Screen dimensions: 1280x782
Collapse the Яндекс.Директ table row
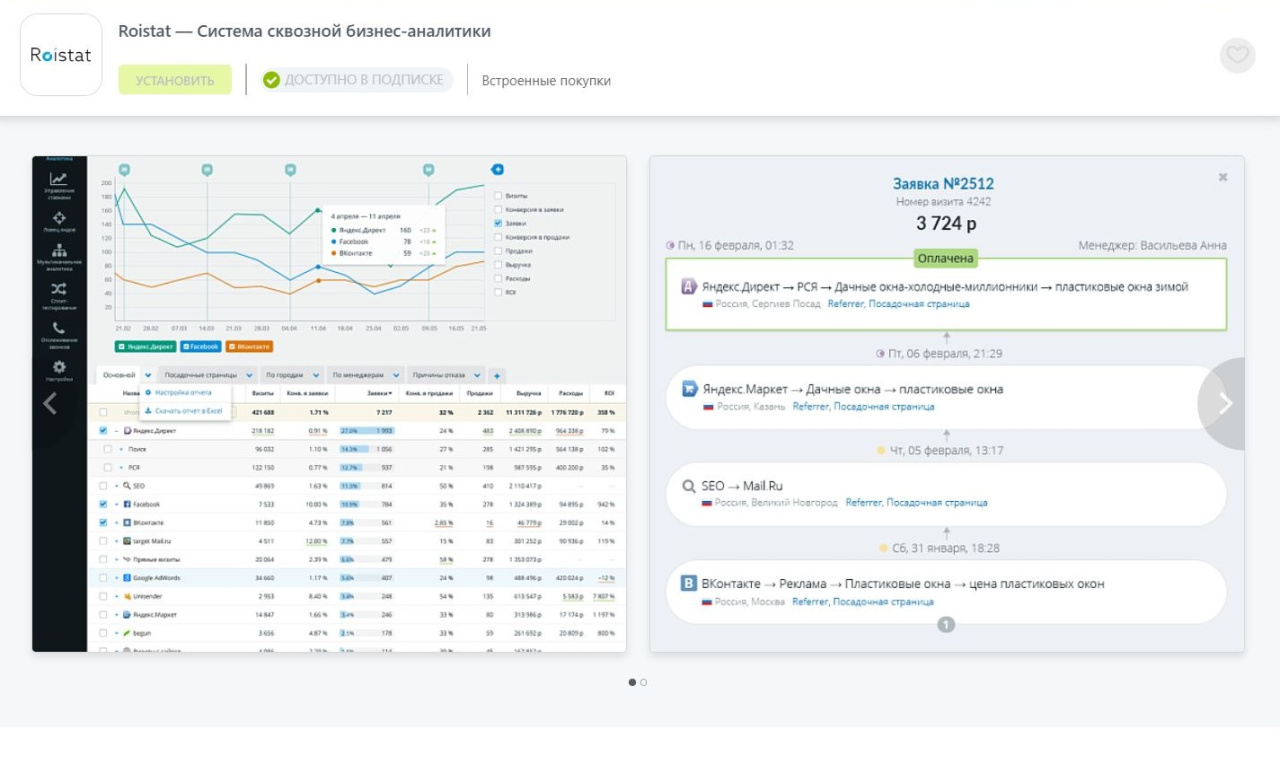[x=117, y=431]
